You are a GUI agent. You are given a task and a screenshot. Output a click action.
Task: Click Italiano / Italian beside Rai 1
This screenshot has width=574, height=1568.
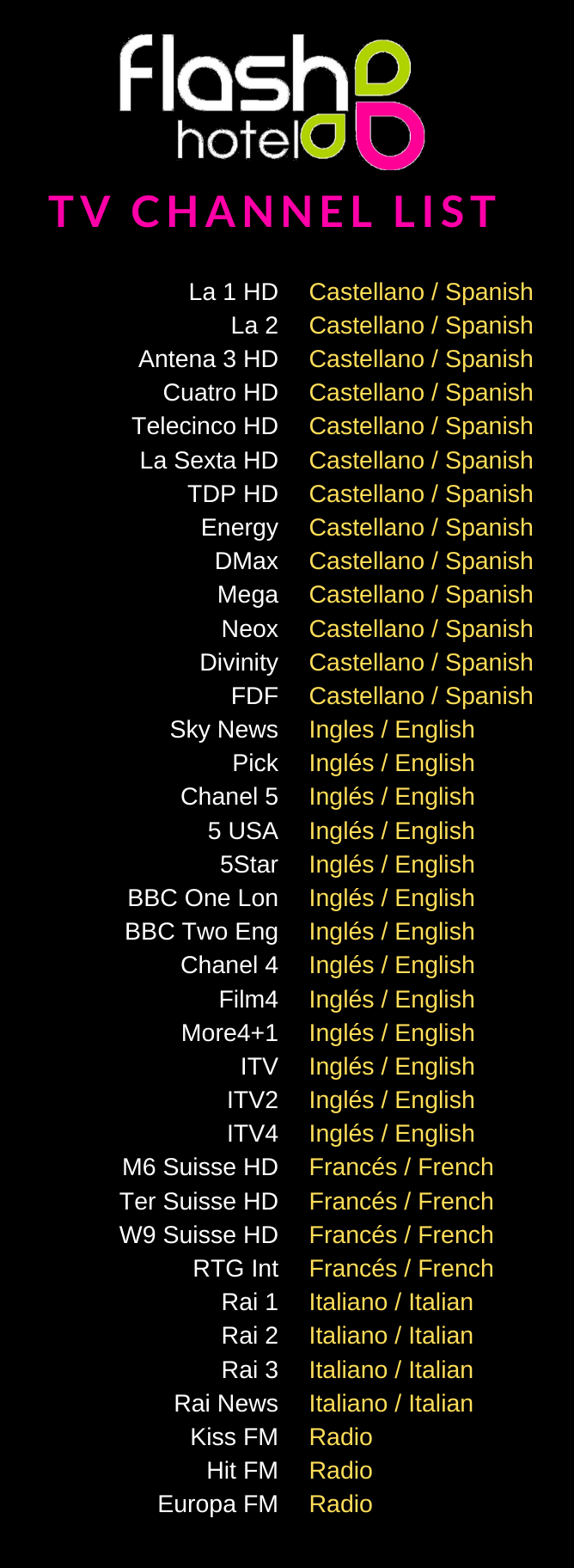pyautogui.click(x=391, y=1302)
